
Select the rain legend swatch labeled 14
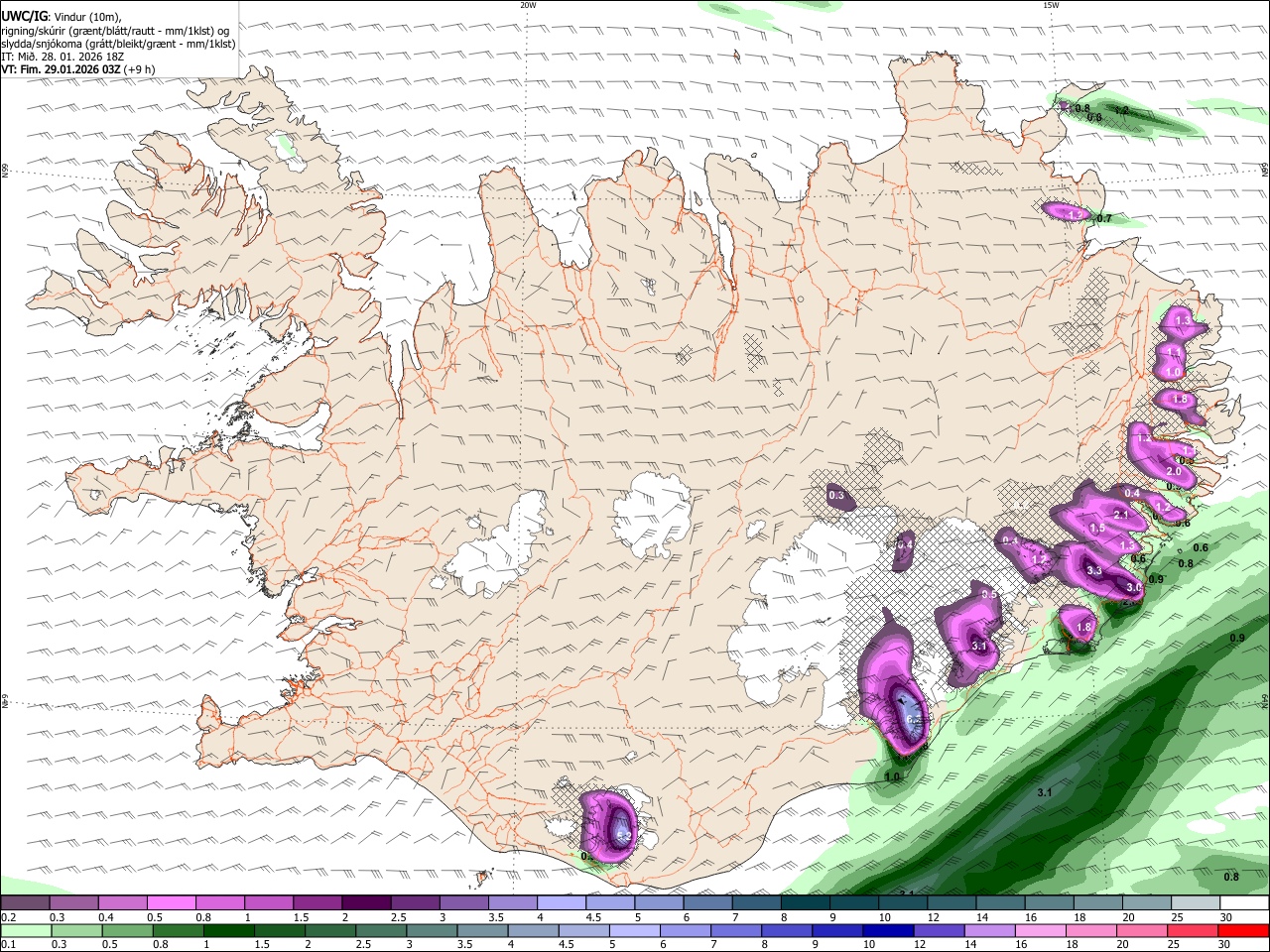pos(990,931)
